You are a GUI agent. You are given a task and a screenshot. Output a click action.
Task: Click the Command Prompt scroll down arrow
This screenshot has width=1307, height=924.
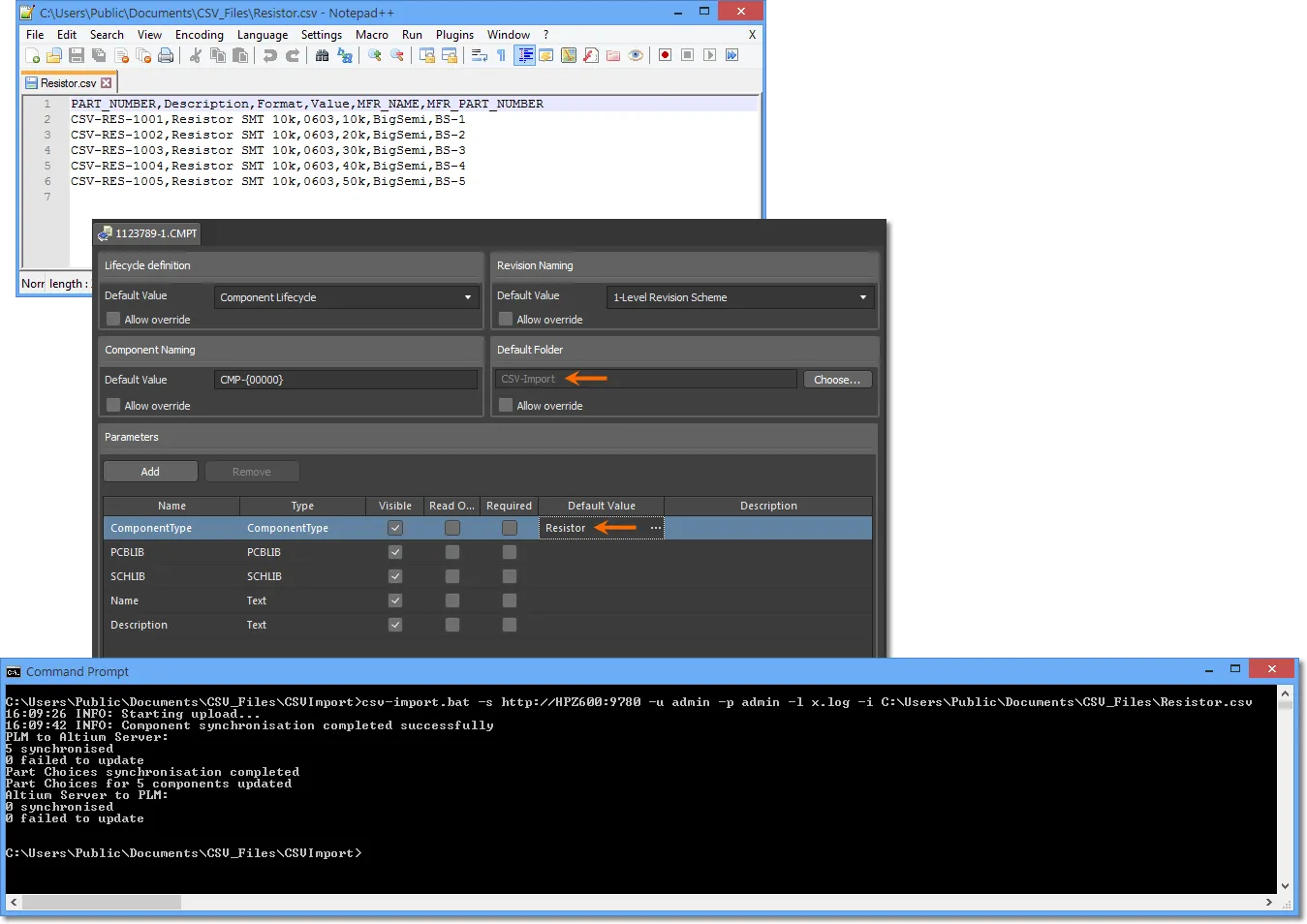(1285, 886)
